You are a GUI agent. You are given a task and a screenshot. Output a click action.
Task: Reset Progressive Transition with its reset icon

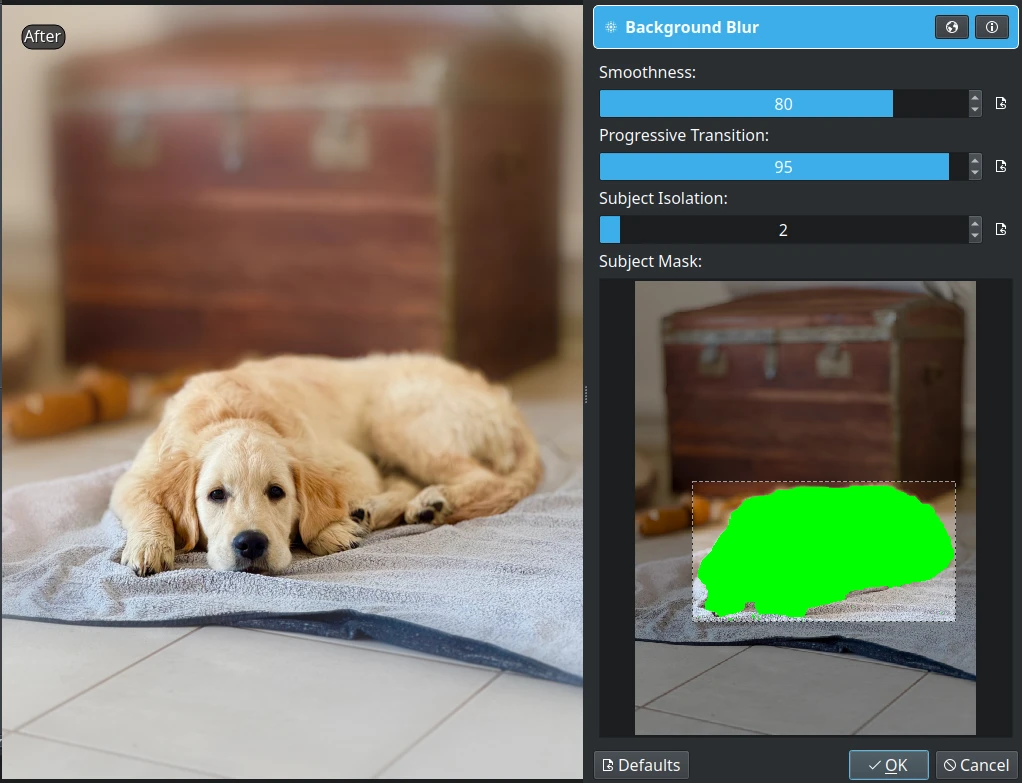click(x=1001, y=167)
